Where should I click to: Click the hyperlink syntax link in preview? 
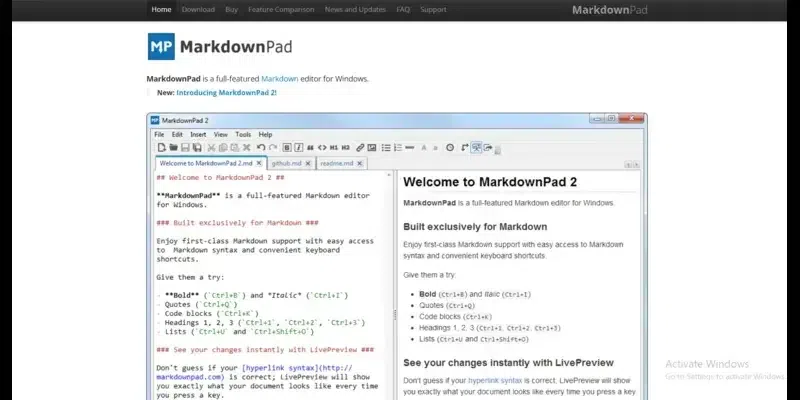pyautogui.click(x=495, y=380)
